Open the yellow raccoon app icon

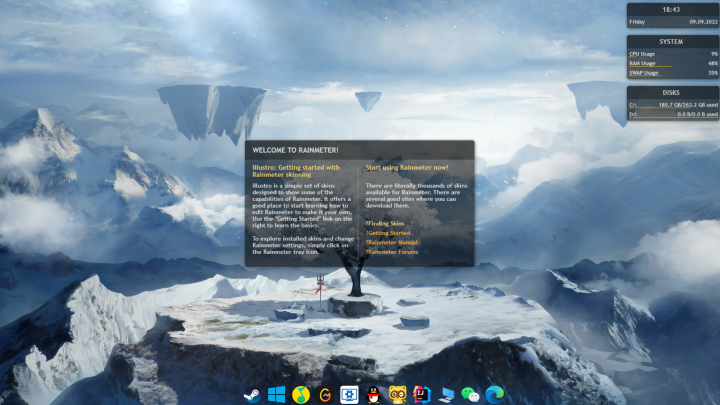pos(398,394)
